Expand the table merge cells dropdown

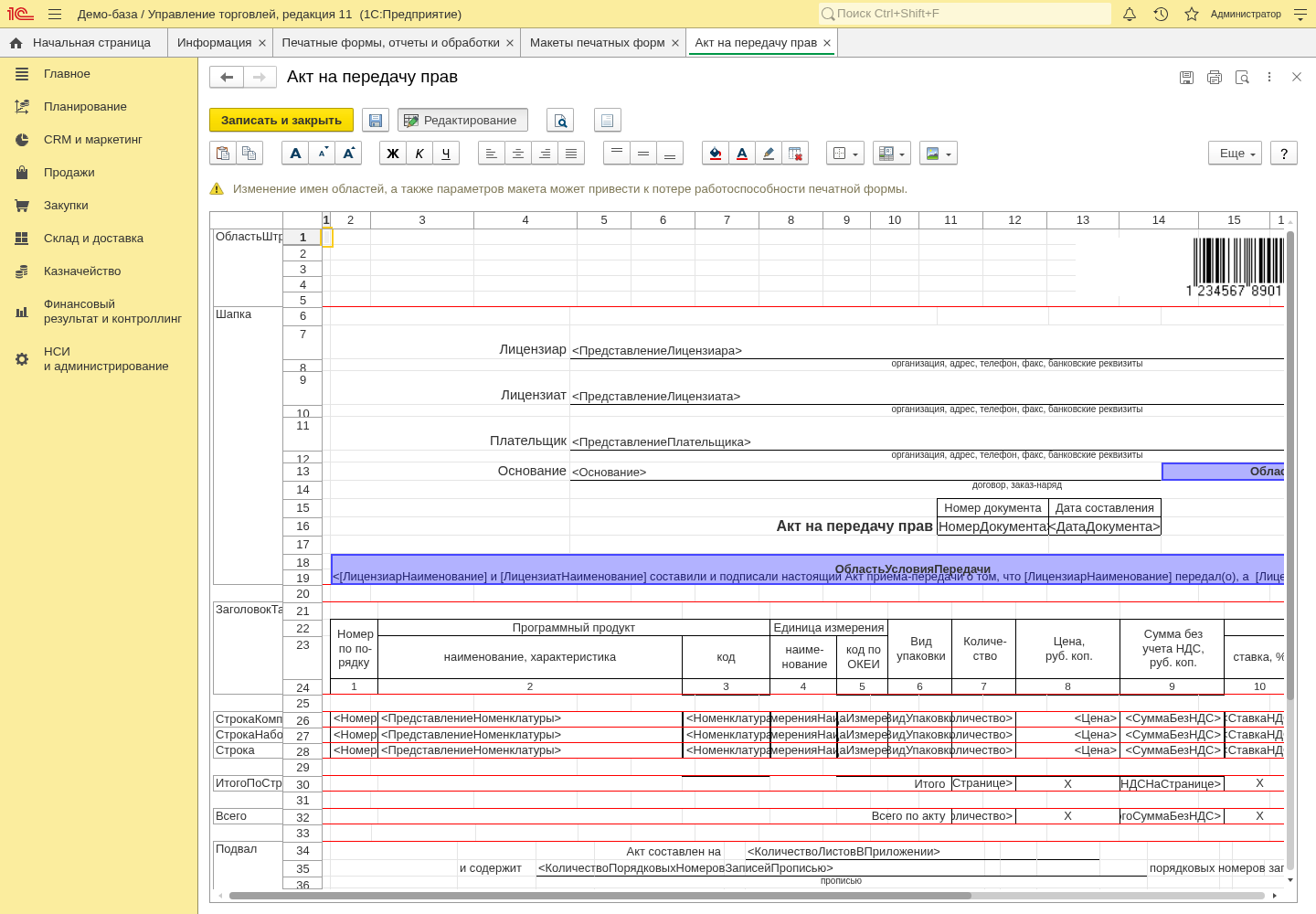(892, 154)
